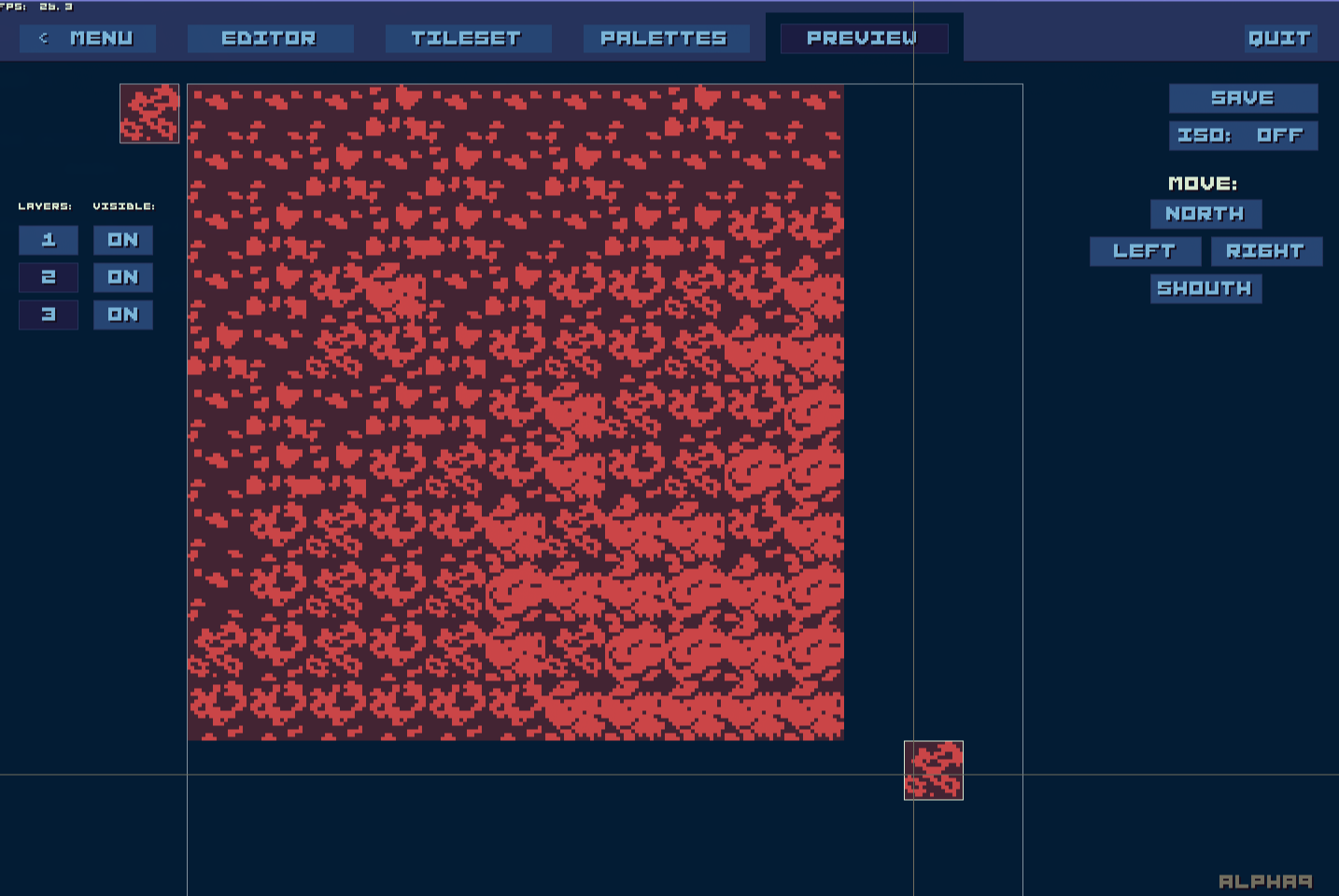This screenshot has height=896, width=1339.
Task: Select the Preview tab
Action: pos(863,38)
